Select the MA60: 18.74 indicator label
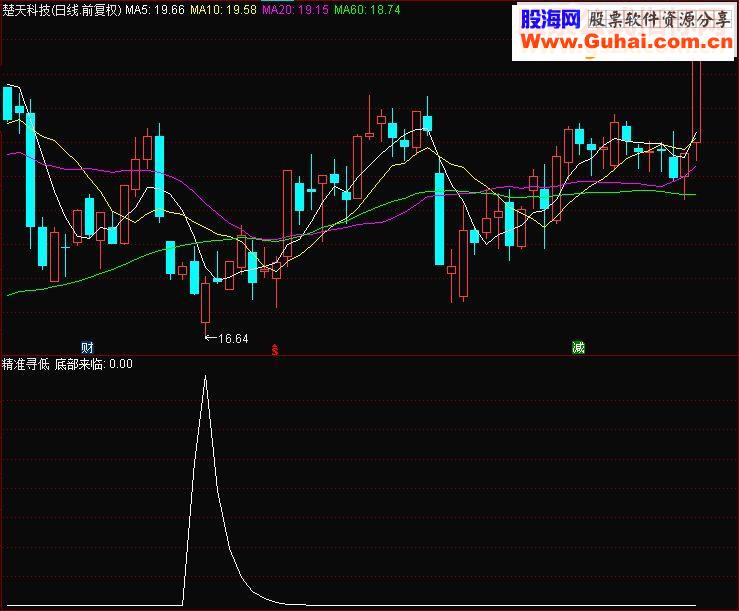 (367, 10)
